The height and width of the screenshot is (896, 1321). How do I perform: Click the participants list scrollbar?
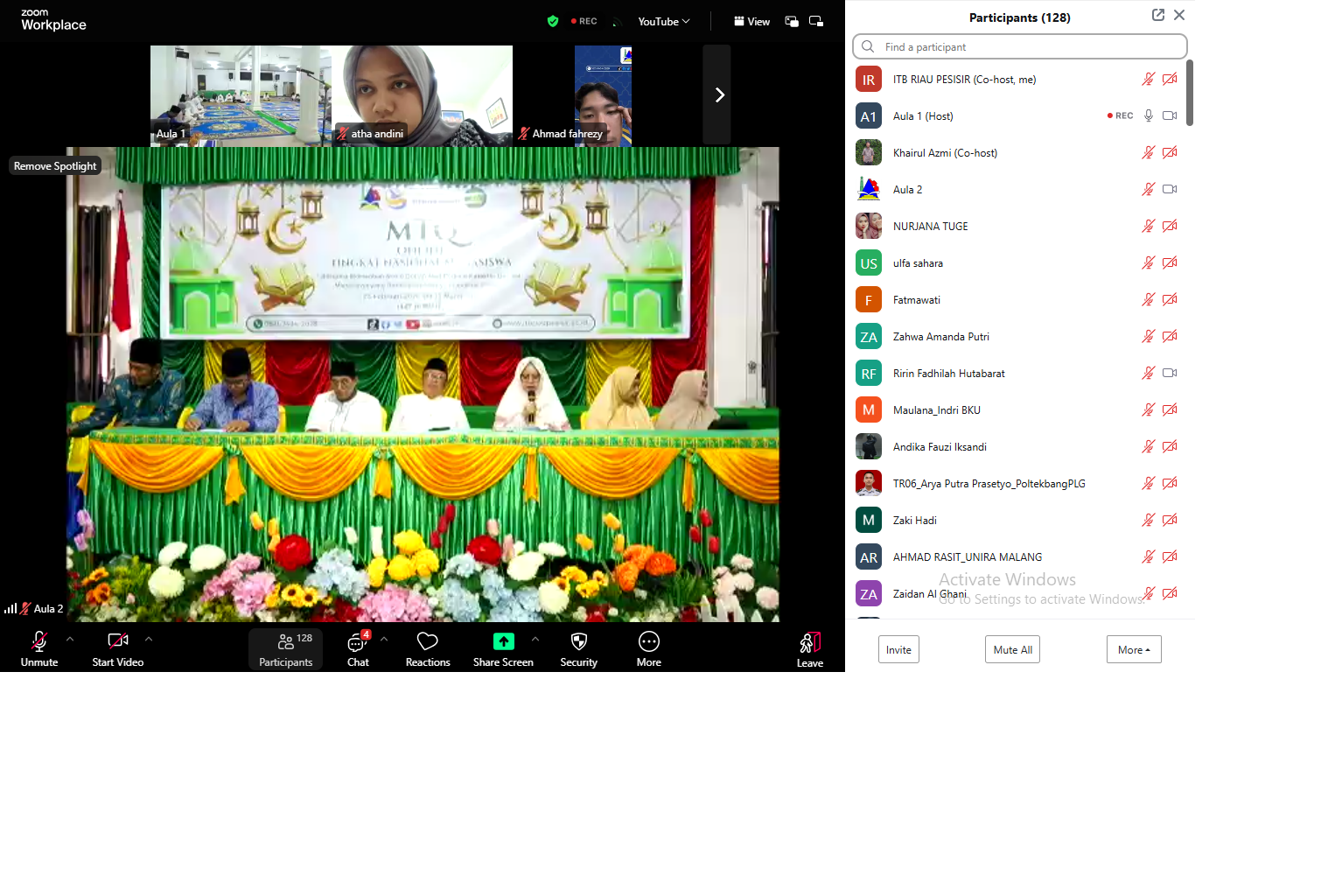click(1189, 93)
